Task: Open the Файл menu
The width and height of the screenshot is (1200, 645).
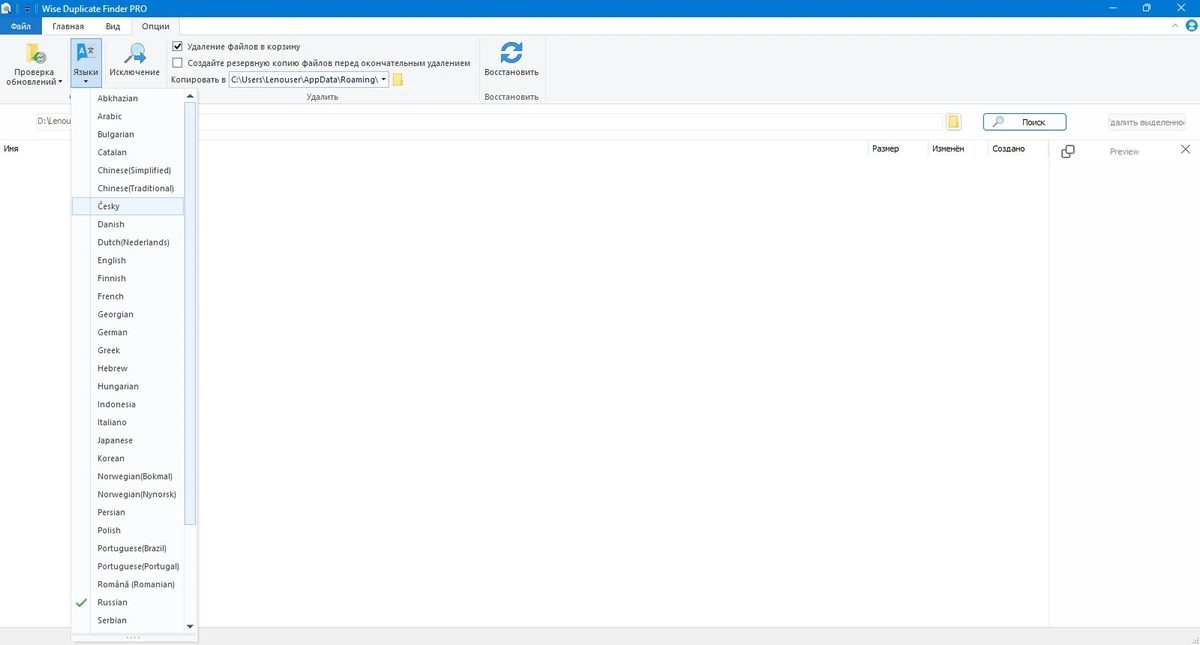Action: pos(21,26)
